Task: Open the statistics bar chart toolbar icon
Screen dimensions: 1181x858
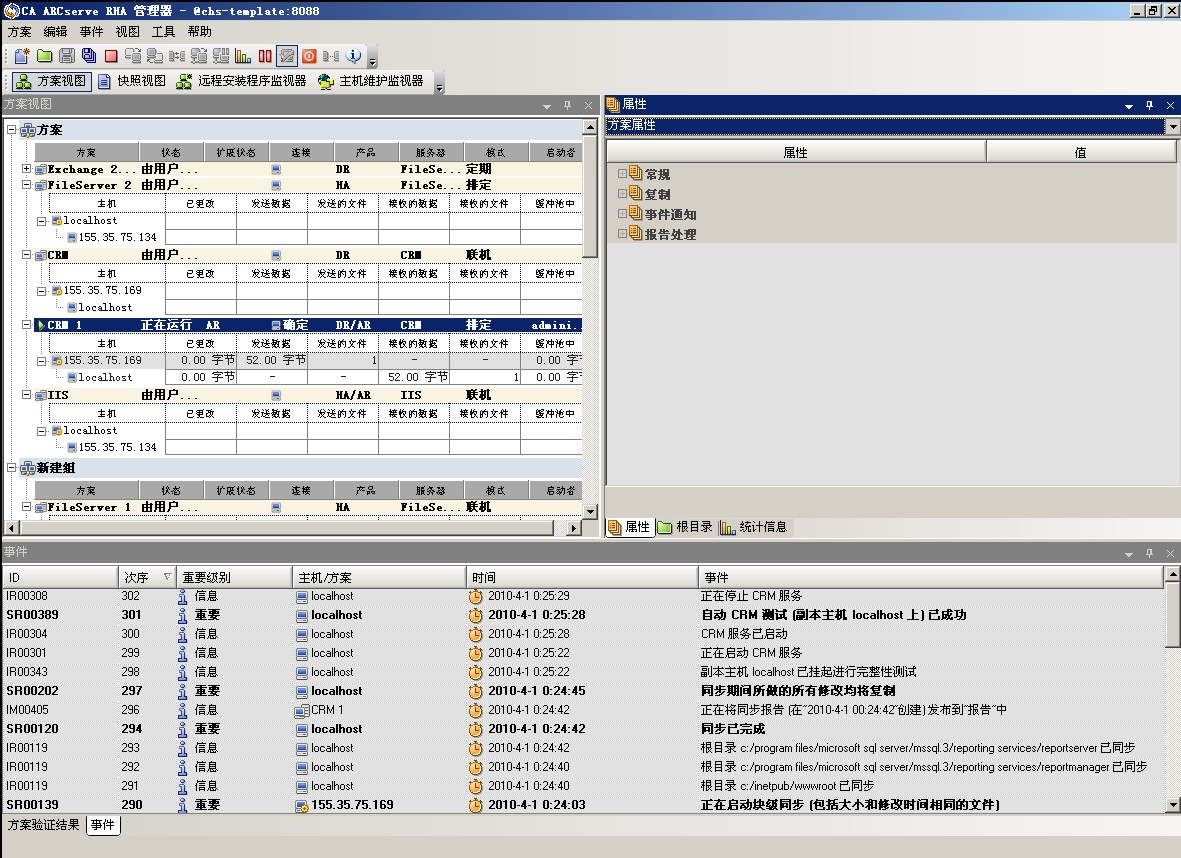Action: click(x=243, y=56)
